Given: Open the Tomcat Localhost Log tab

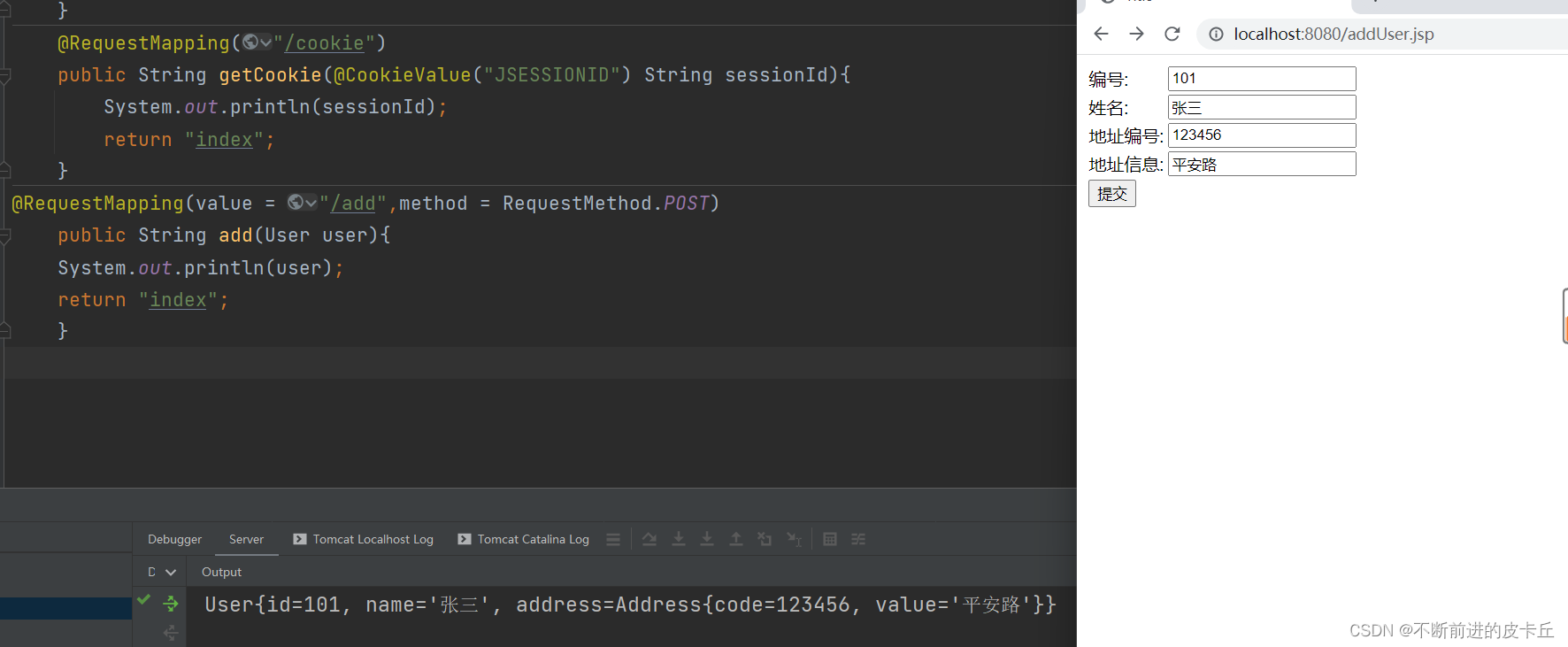Looking at the screenshot, I should [x=363, y=539].
